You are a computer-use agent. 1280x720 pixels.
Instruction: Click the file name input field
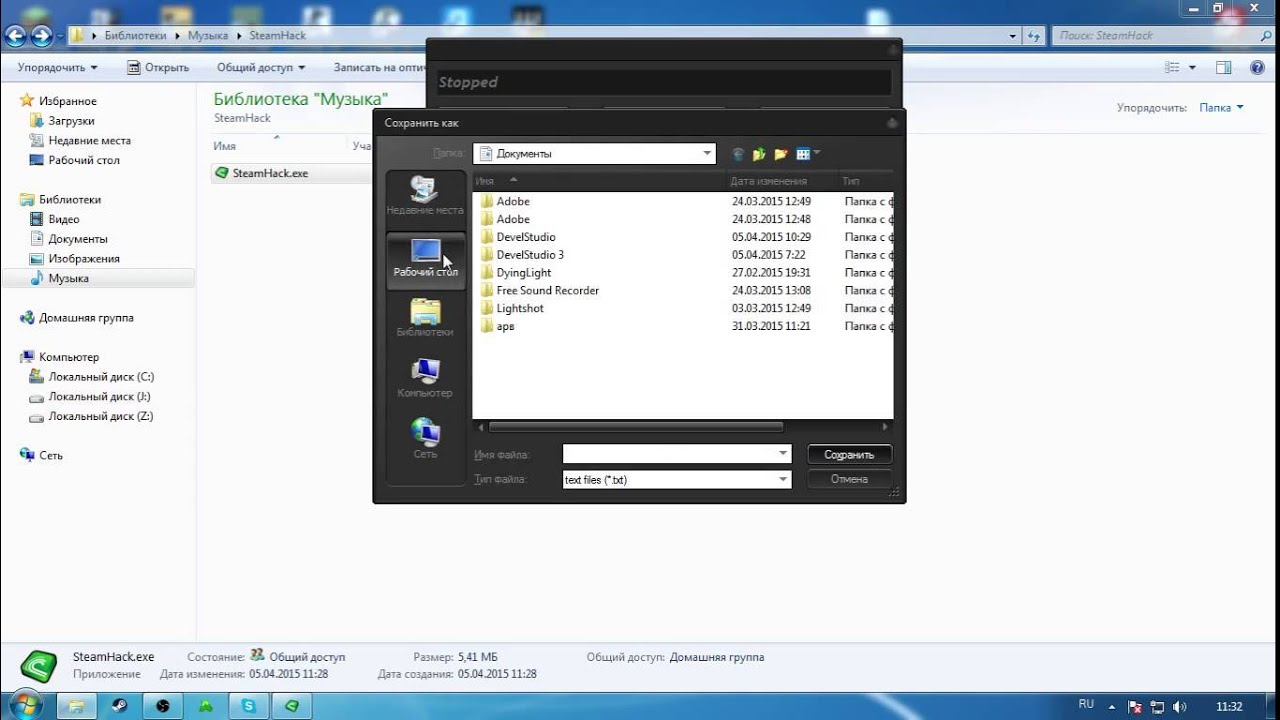pyautogui.click(x=670, y=454)
